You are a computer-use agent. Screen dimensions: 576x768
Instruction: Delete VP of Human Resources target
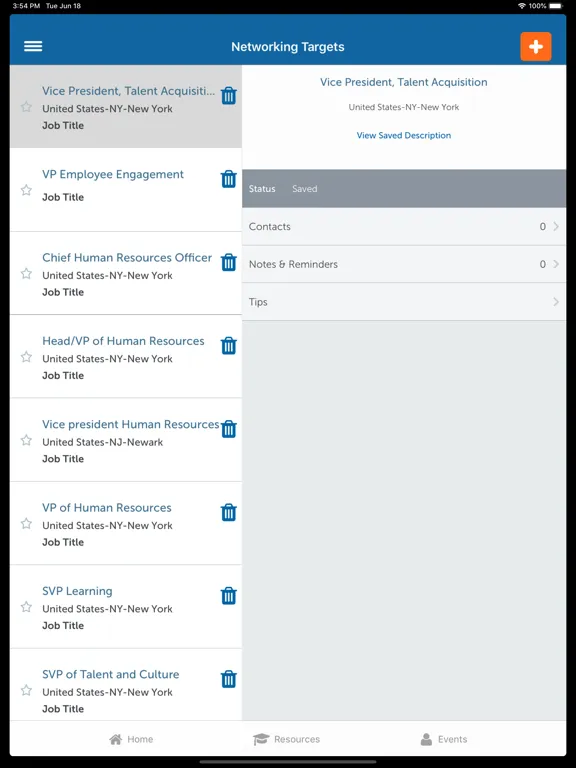pos(229,512)
